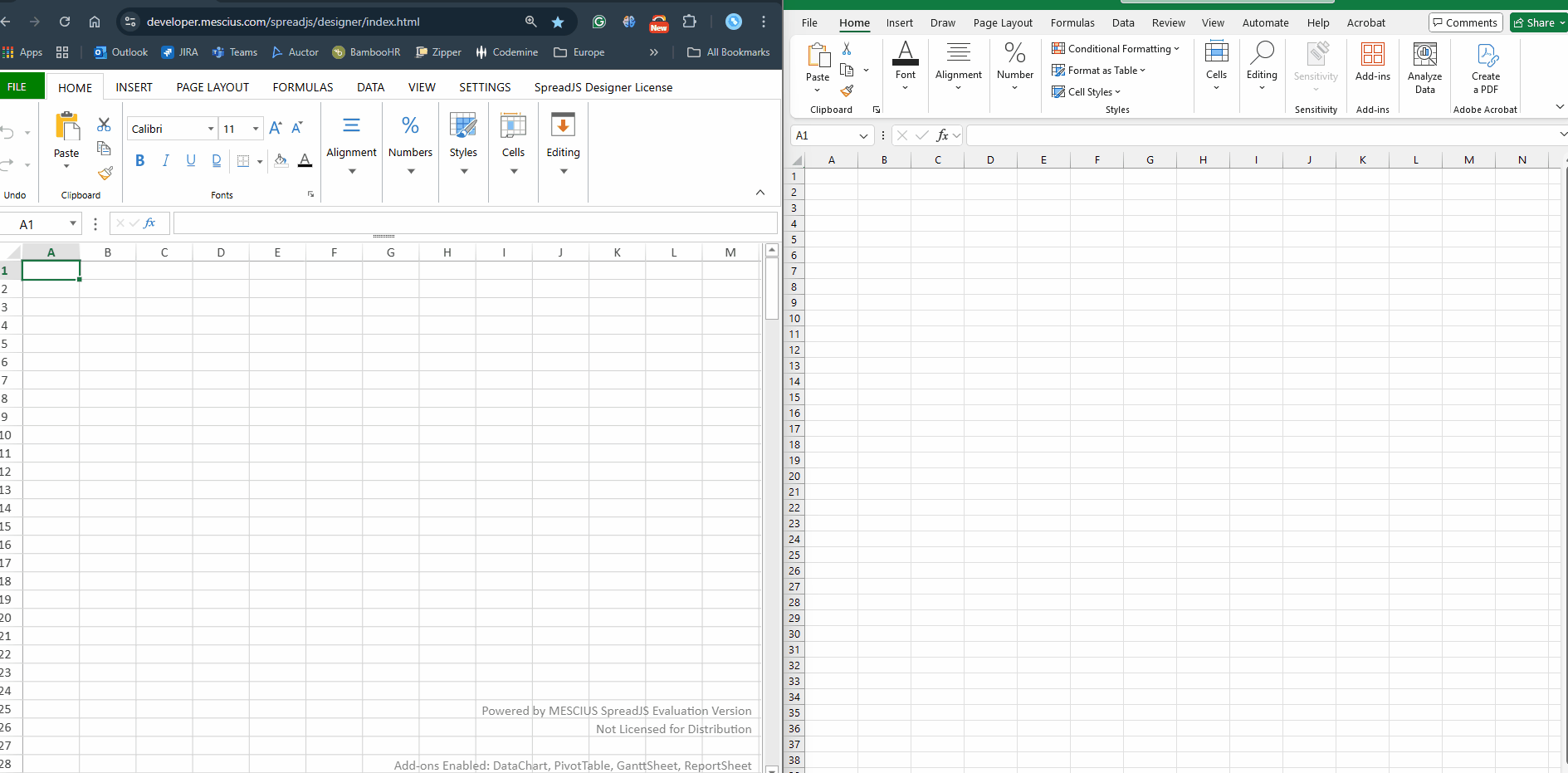Image resolution: width=1568 pixels, height=773 pixels.
Task: Click the Paste icon in SpreadJS Designer
Action: 66,126
